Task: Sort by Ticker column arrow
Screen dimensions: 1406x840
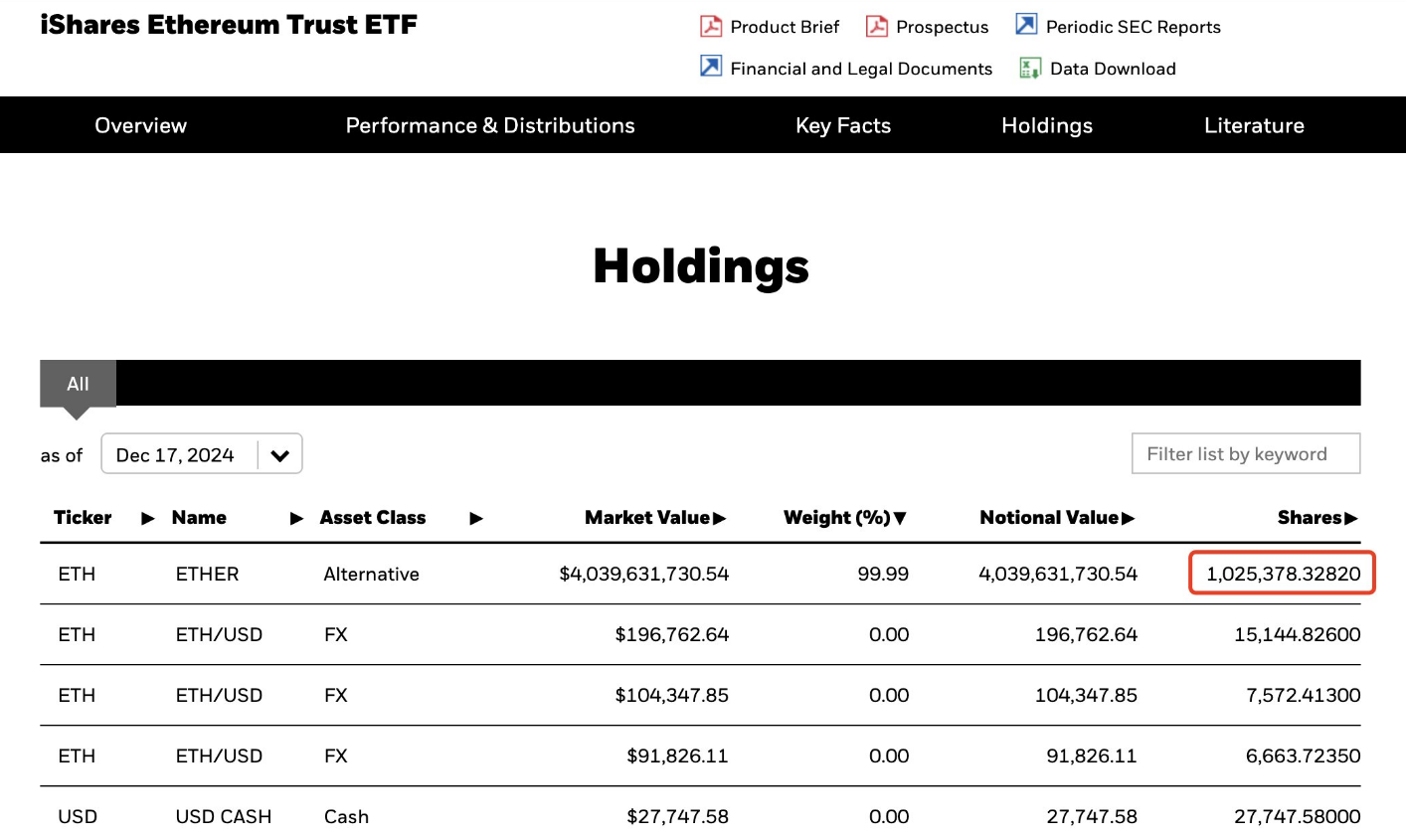Action: click(x=148, y=518)
